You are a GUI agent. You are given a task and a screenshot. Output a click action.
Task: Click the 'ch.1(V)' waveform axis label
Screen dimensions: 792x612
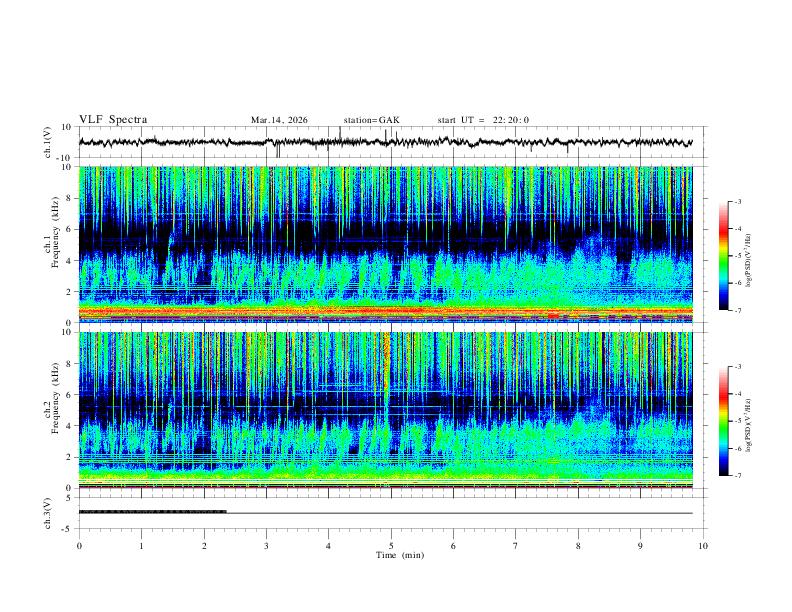[x=48, y=142]
